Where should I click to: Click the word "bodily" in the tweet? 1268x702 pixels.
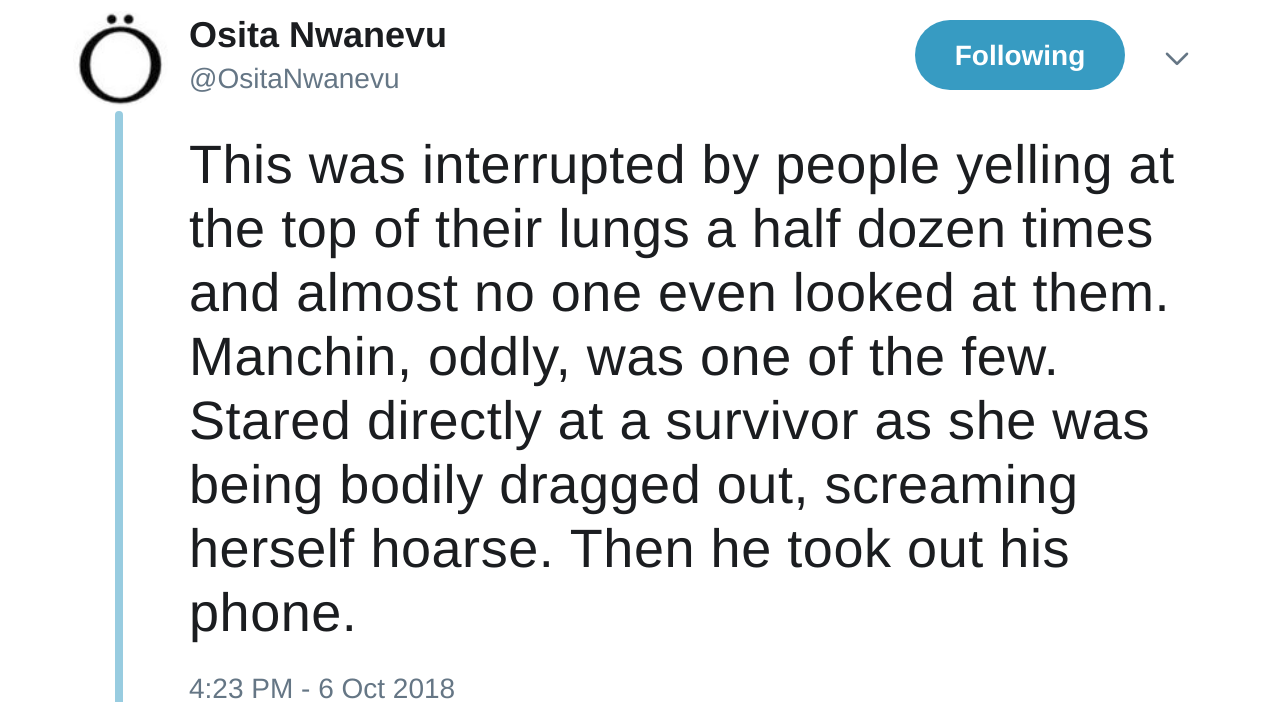411,485
